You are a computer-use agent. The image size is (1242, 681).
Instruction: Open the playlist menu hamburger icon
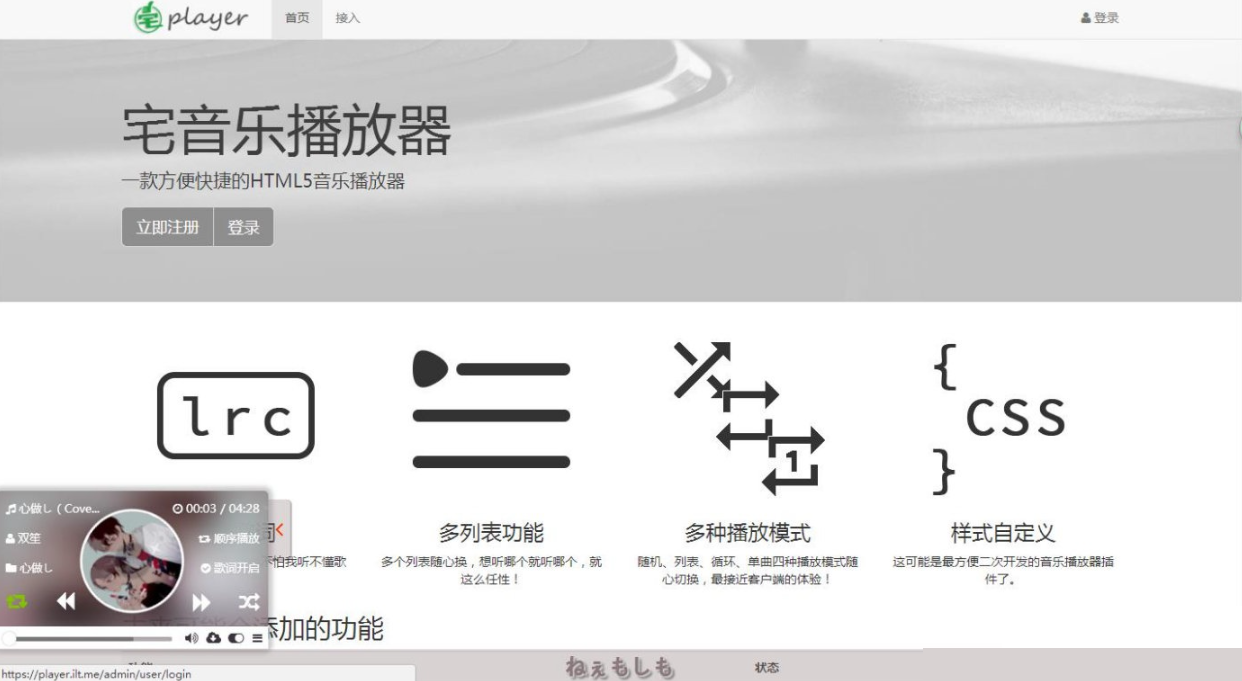[257, 638]
